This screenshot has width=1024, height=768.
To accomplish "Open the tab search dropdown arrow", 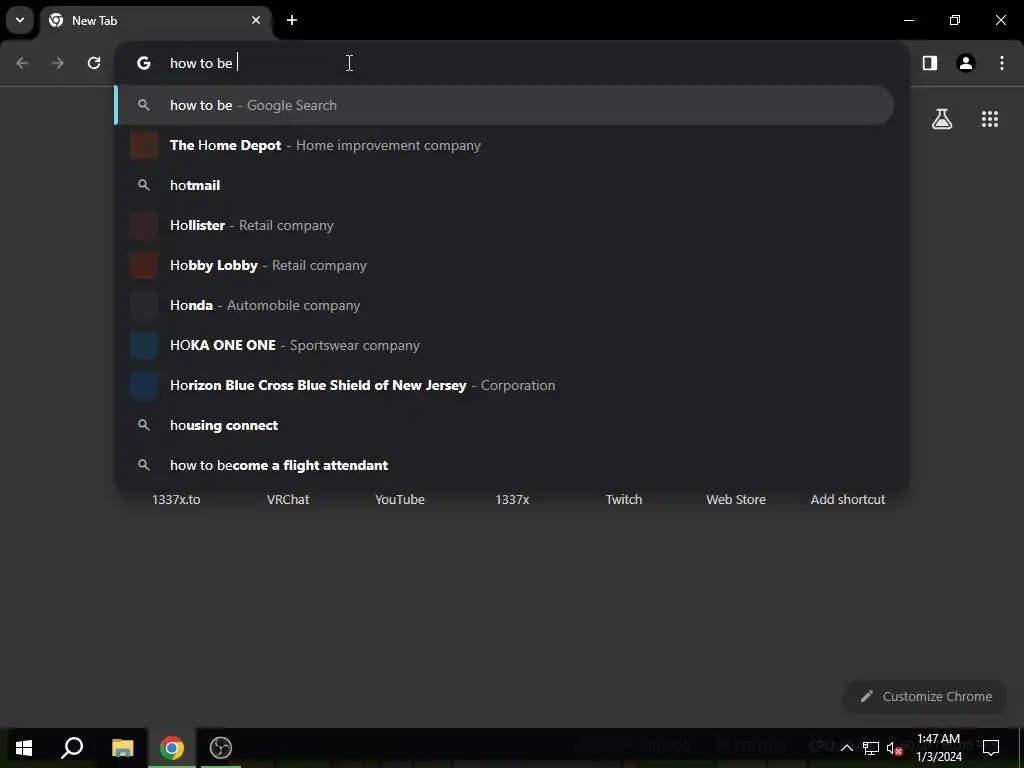I will tap(20, 20).
